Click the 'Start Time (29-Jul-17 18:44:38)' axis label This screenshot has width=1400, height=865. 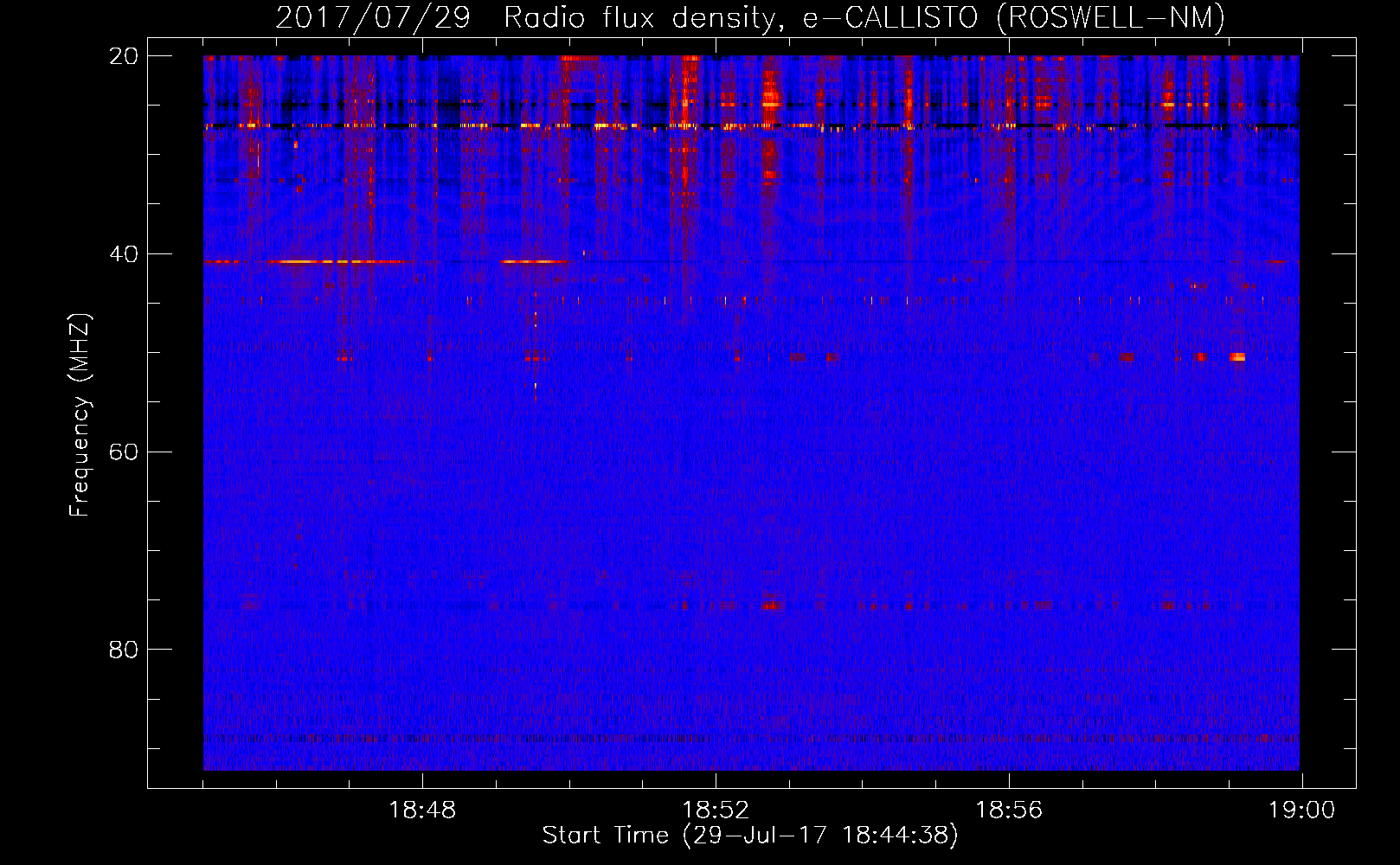coord(750,836)
